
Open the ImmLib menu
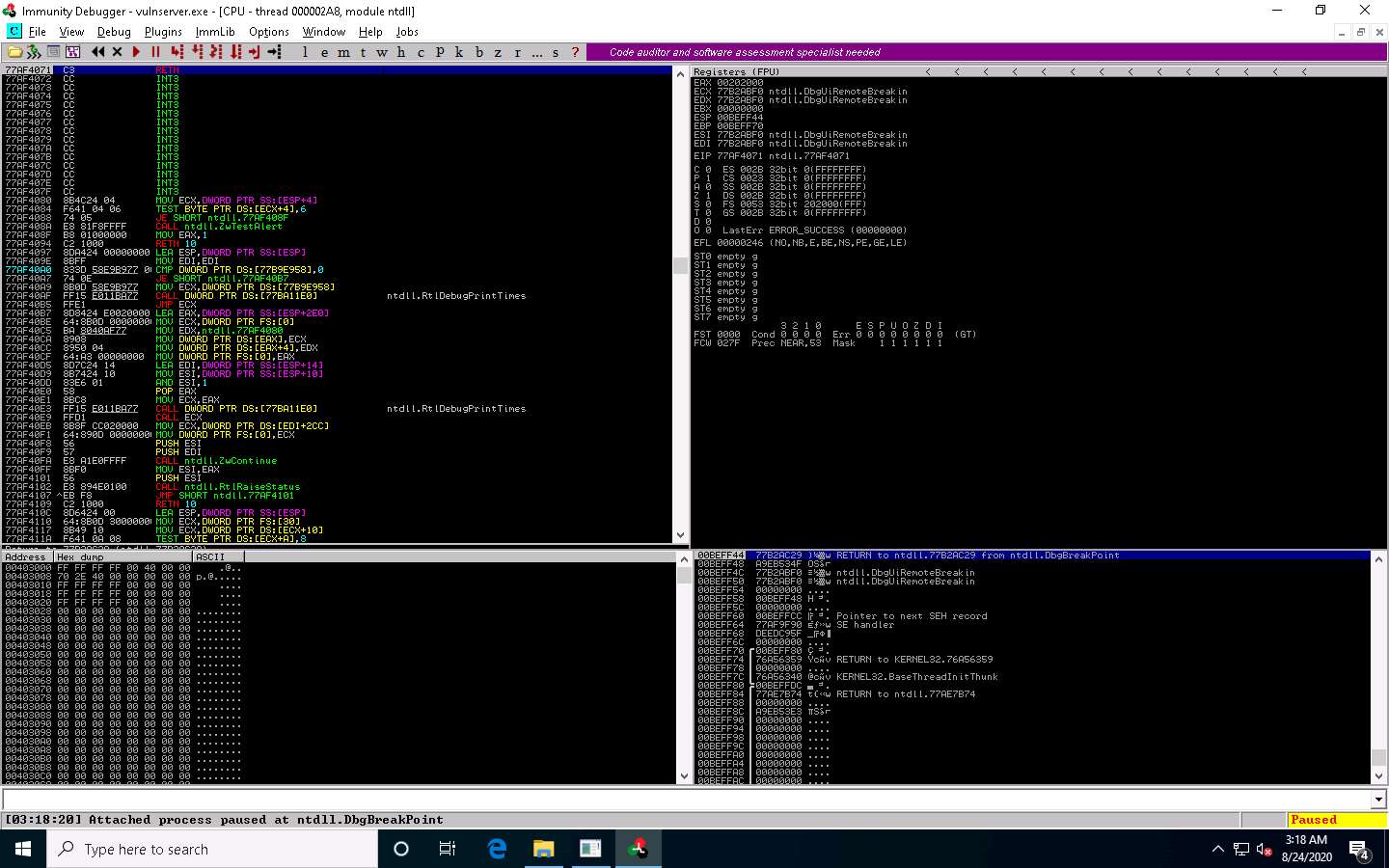coord(215,32)
